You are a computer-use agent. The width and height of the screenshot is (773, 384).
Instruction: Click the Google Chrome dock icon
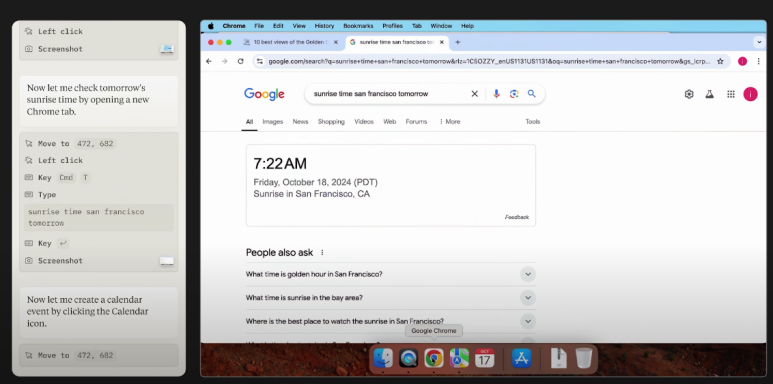(x=434, y=358)
